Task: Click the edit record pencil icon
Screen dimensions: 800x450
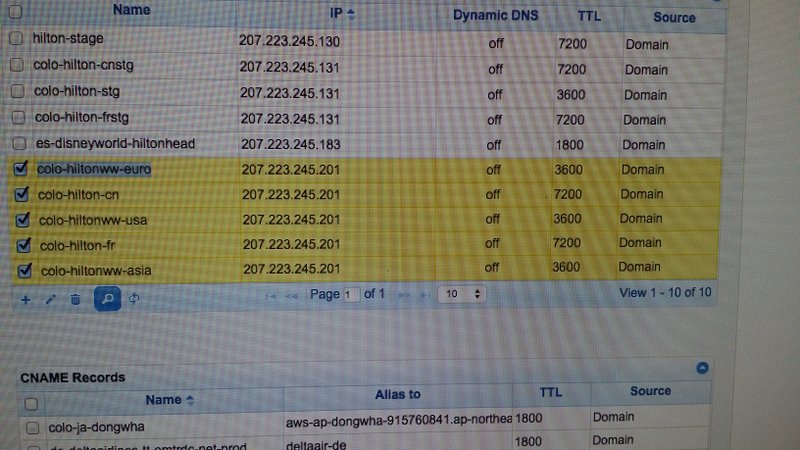Action: coord(50,298)
